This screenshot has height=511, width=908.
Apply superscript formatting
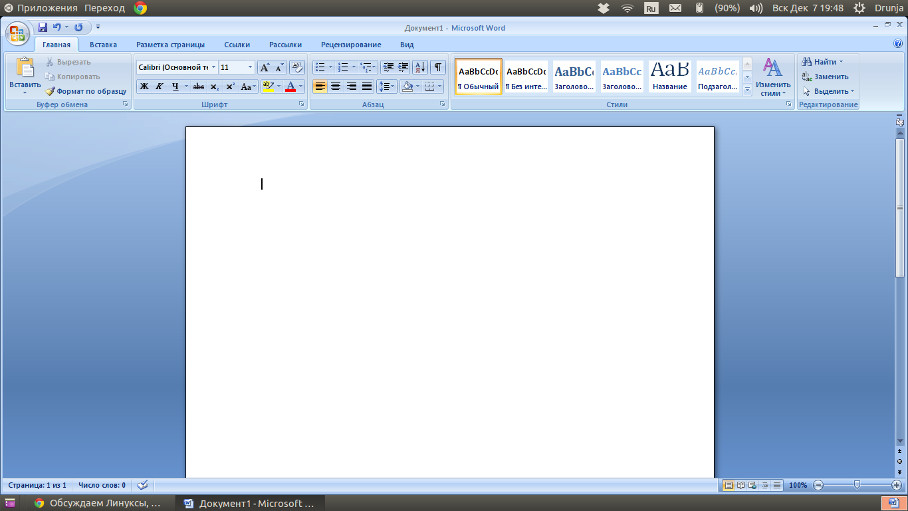(x=230, y=86)
